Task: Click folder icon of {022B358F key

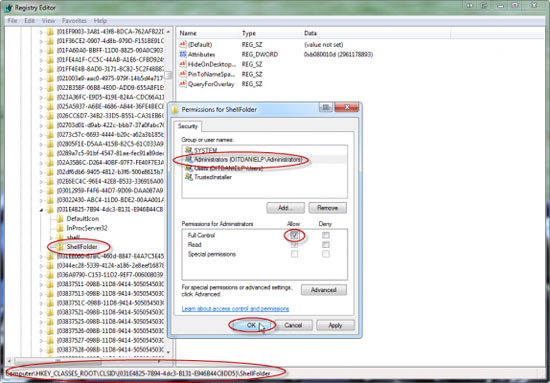Action: pyautogui.click(x=50, y=88)
